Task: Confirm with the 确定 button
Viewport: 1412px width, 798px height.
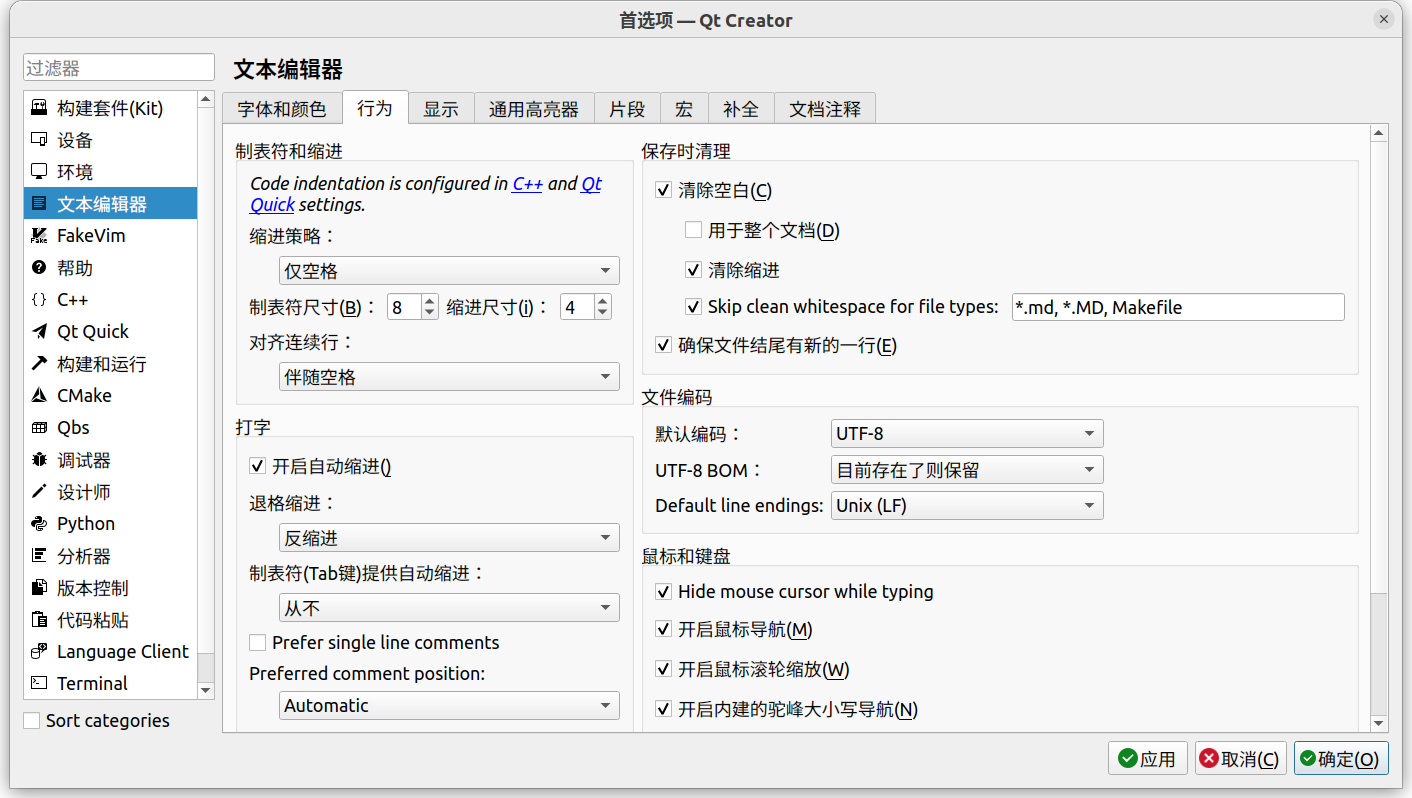Action: coord(1340,759)
